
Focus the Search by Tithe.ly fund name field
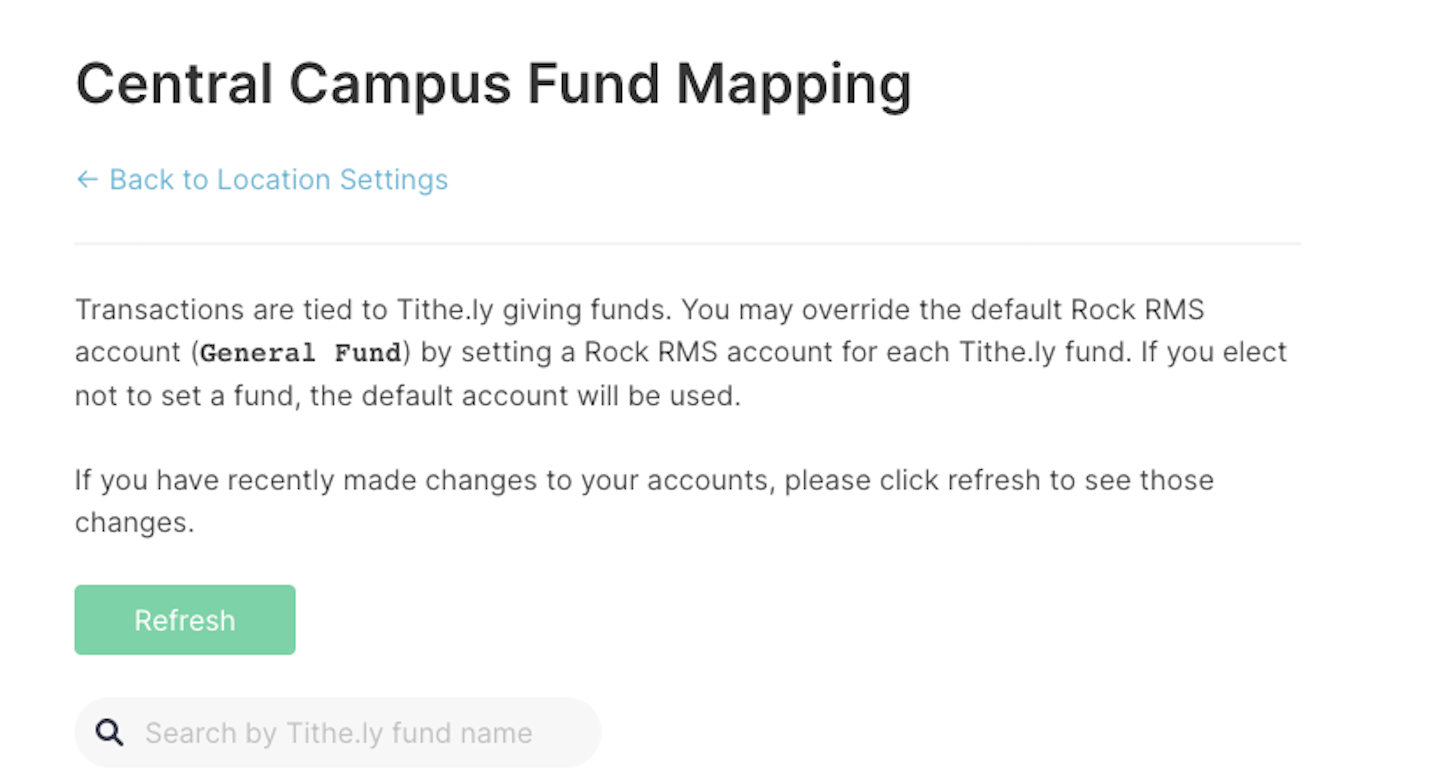(x=338, y=733)
